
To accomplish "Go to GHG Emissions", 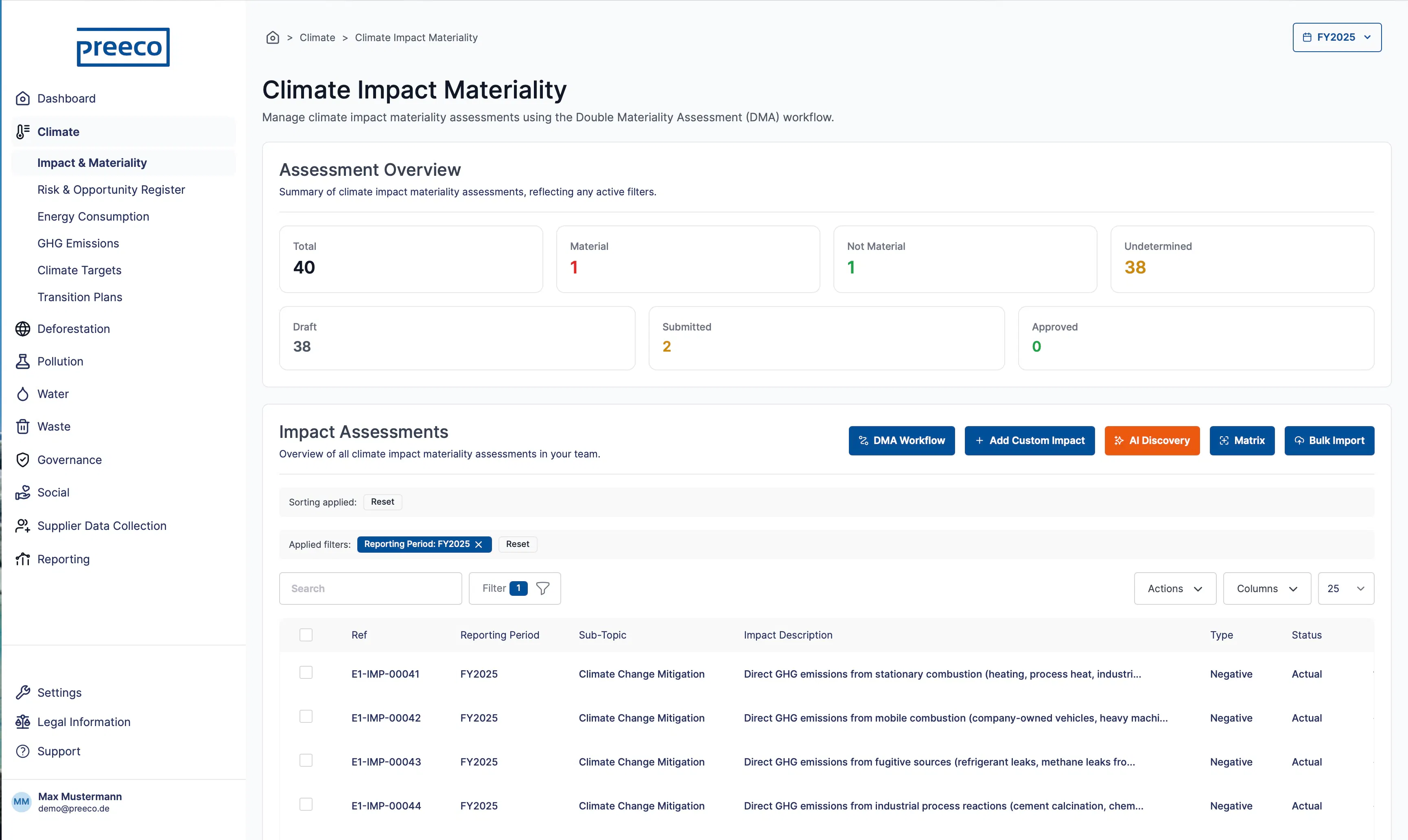I will (78, 243).
